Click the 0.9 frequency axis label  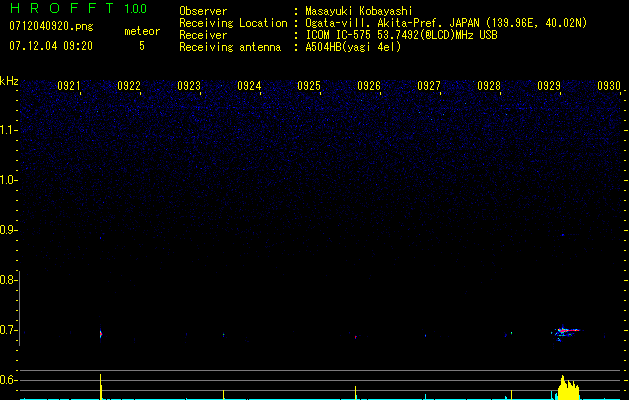coord(8,230)
